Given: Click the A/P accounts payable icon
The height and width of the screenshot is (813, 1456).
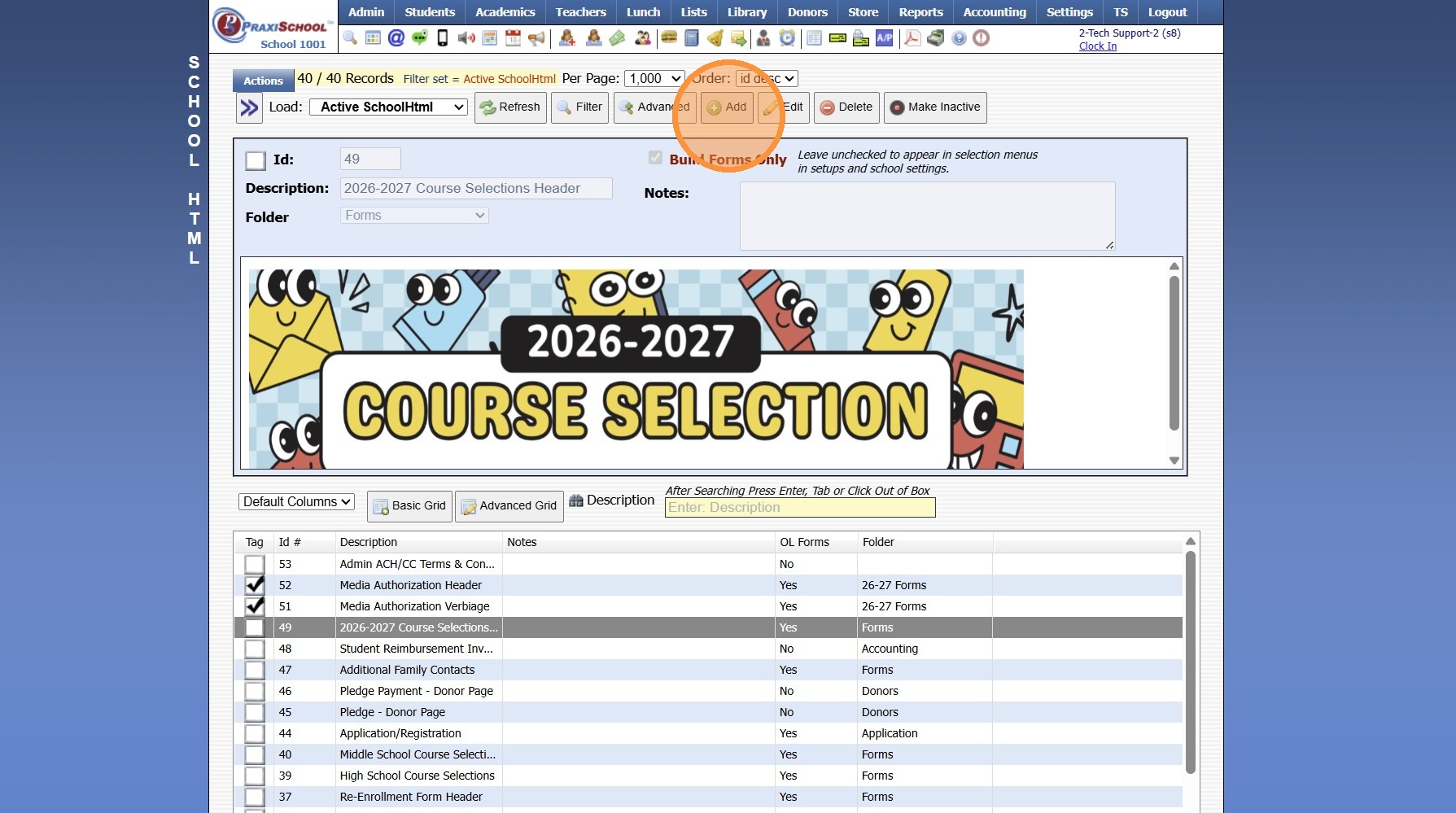Looking at the screenshot, I should click(x=885, y=38).
